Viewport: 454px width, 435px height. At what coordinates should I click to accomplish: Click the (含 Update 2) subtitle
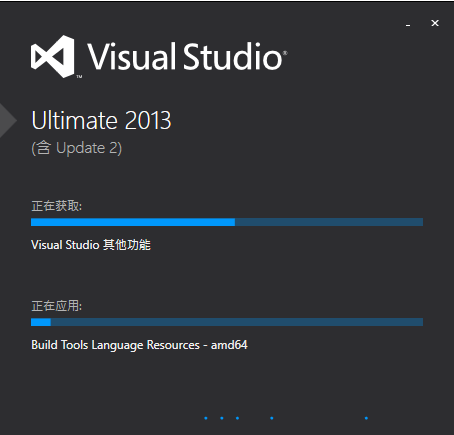[x=77, y=148]
